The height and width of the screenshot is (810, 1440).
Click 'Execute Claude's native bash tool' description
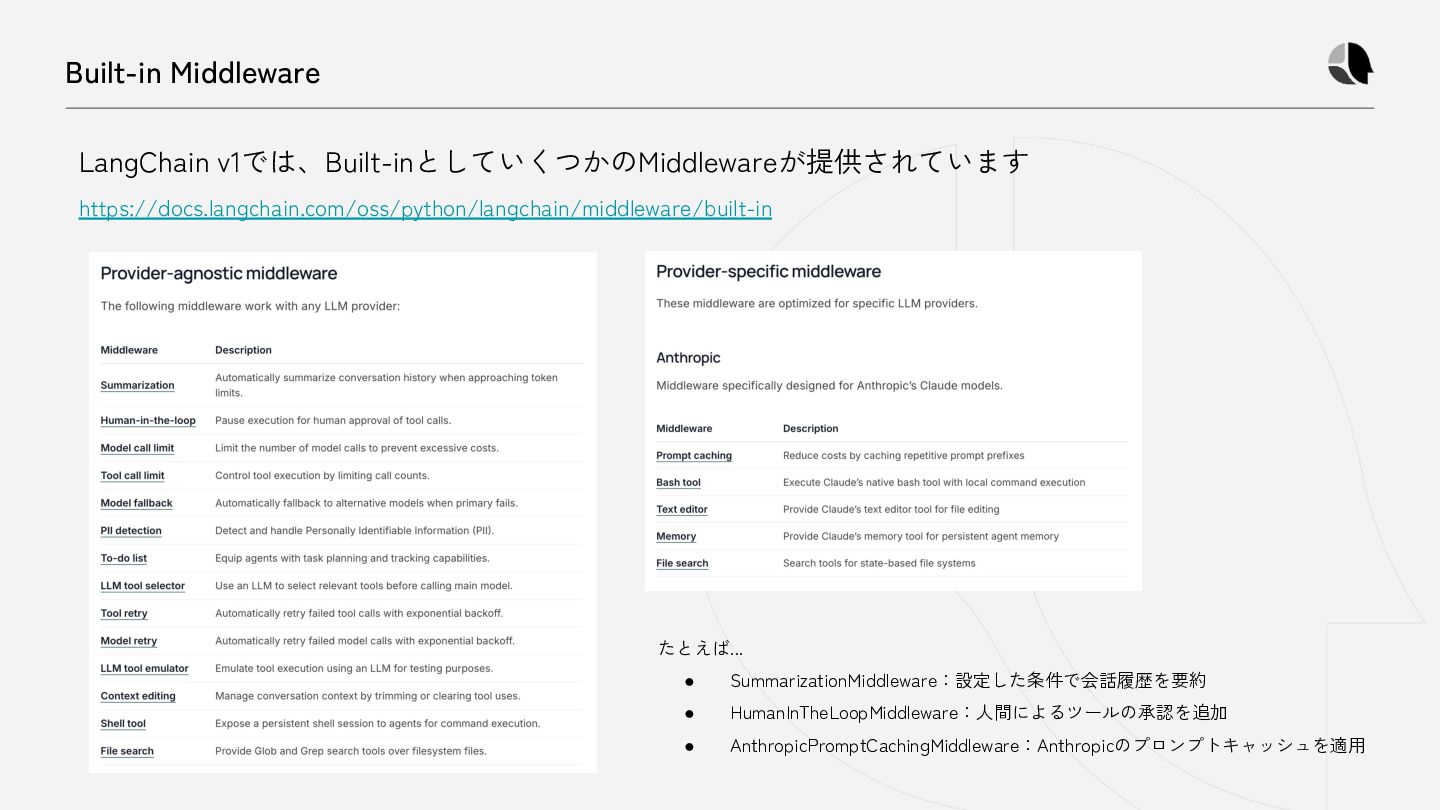pos(934,482)
